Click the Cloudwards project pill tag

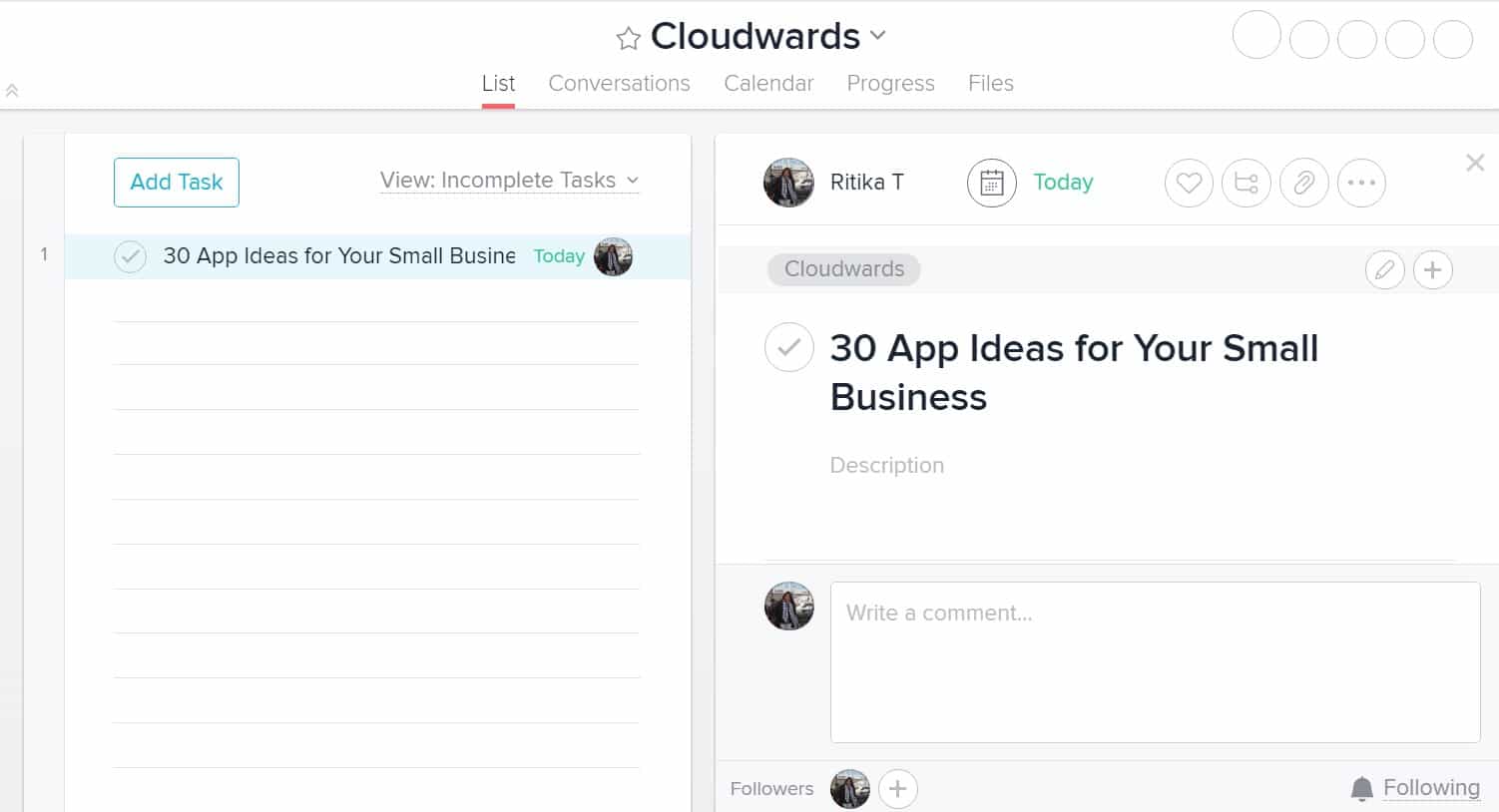(843, 269)
